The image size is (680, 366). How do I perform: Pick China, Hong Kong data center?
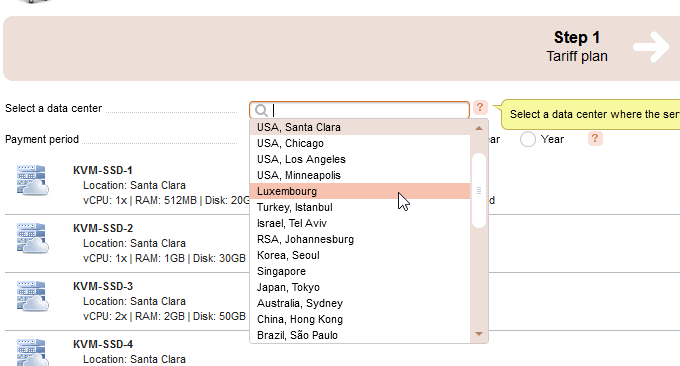point(360,320)
